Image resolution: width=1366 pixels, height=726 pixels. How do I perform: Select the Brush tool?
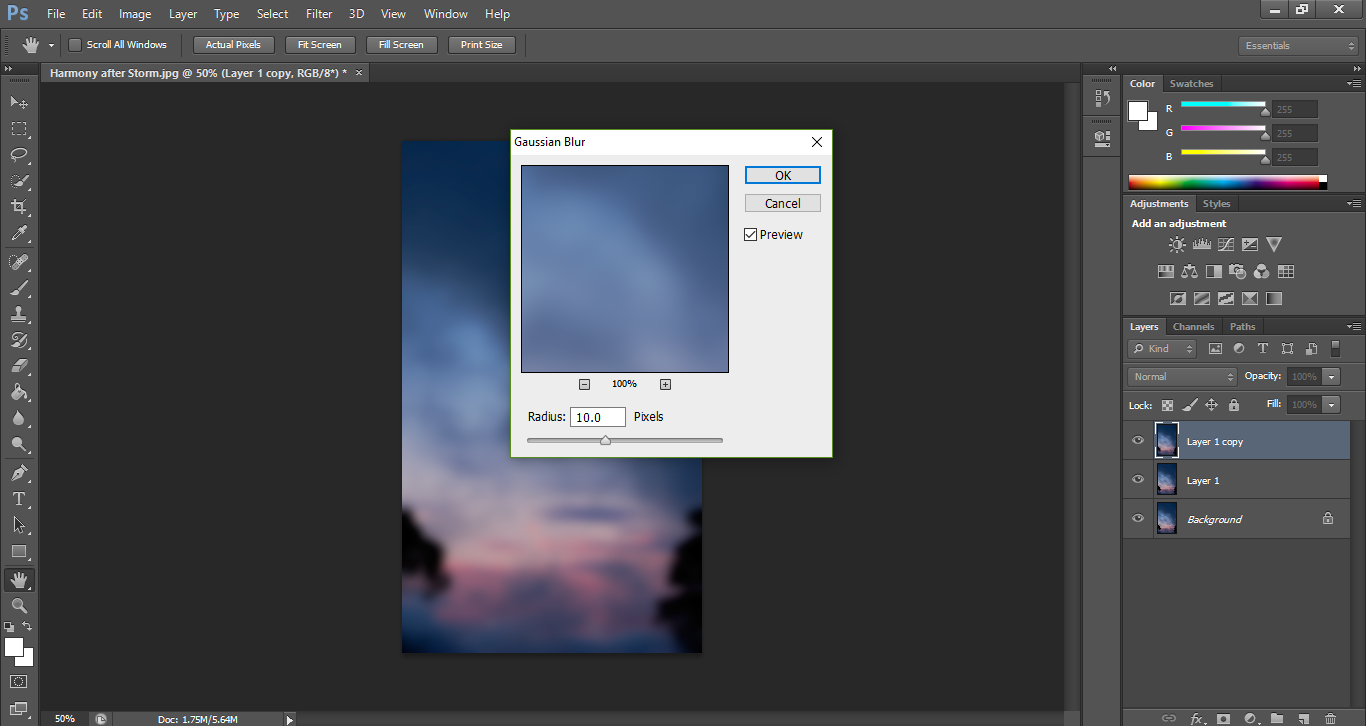pos(19,288)
